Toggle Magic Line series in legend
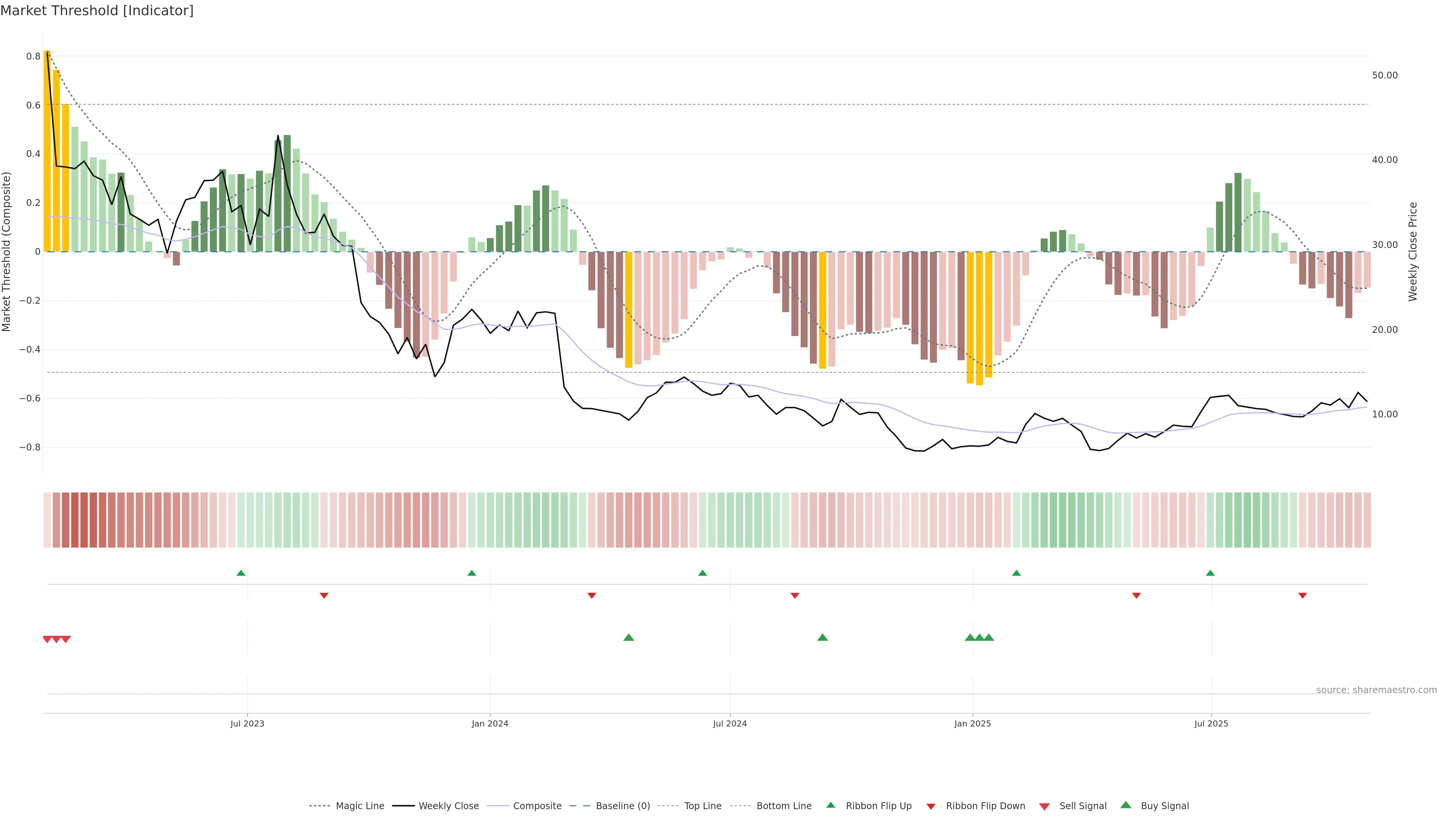Viewport: 1456px width, 819px height. (359, 806)
